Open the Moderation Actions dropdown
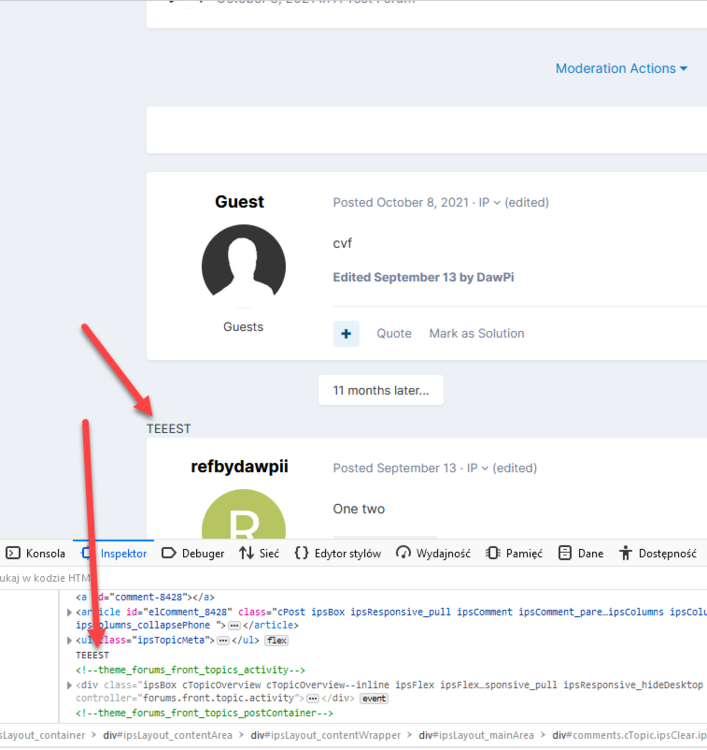 click(x=621, y=68)
